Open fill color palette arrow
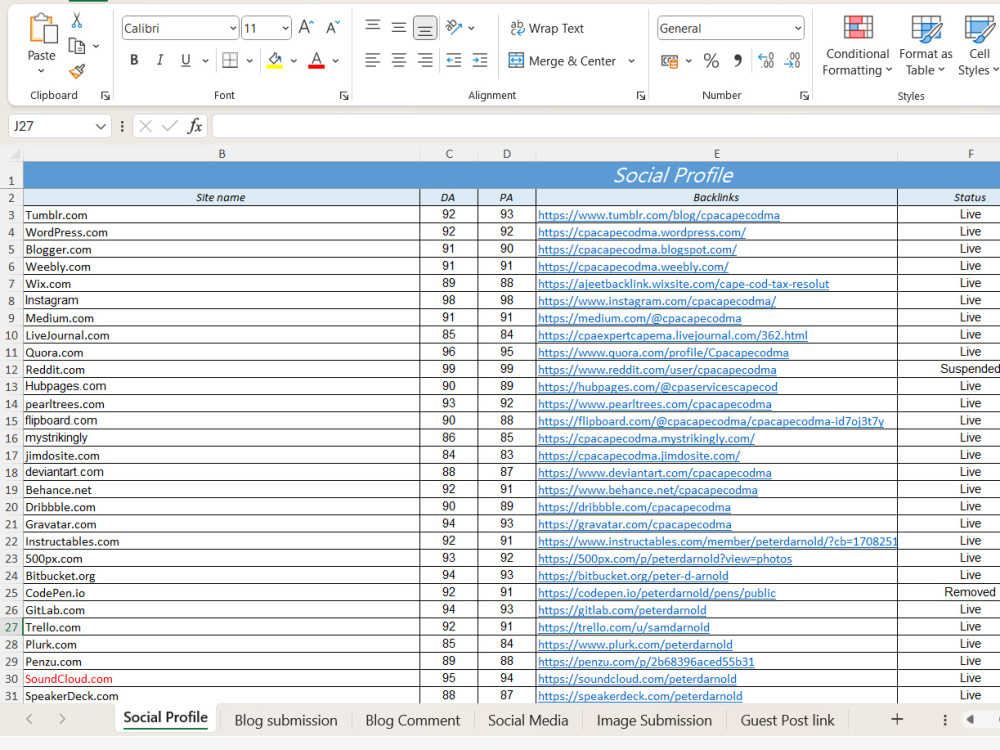 pos(293,61)
